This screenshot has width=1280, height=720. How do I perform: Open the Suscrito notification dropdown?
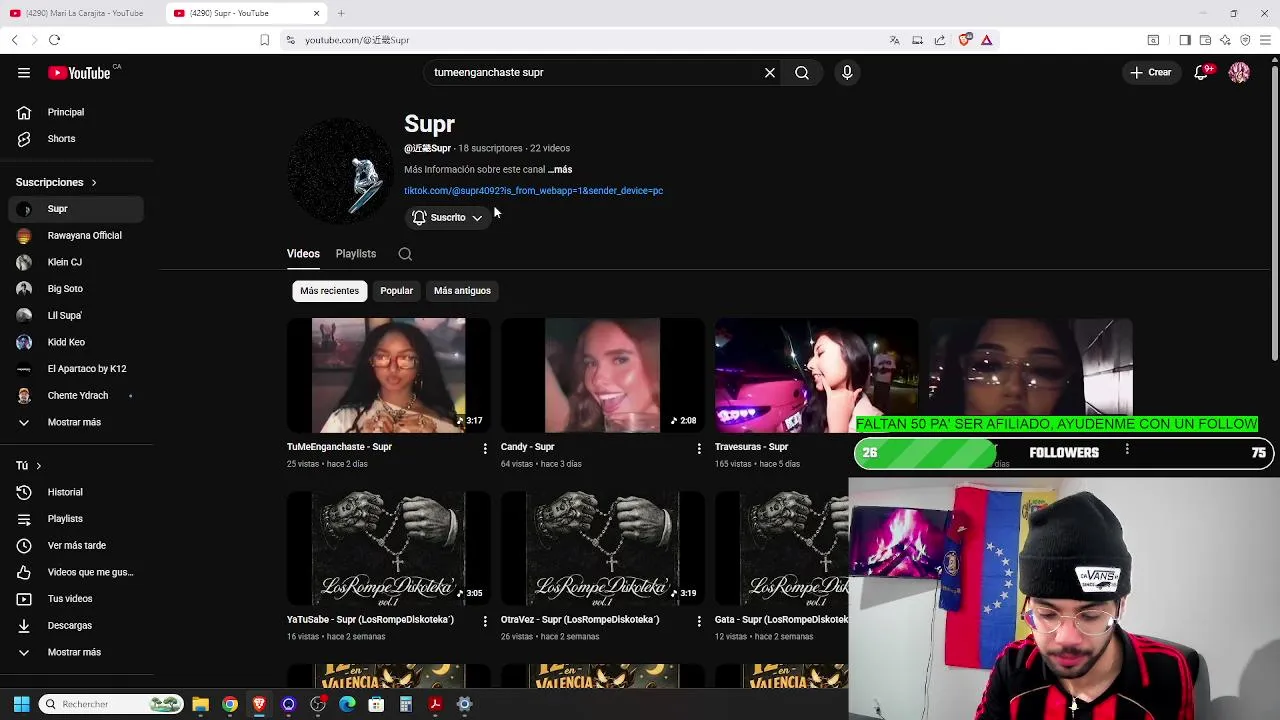447,218
